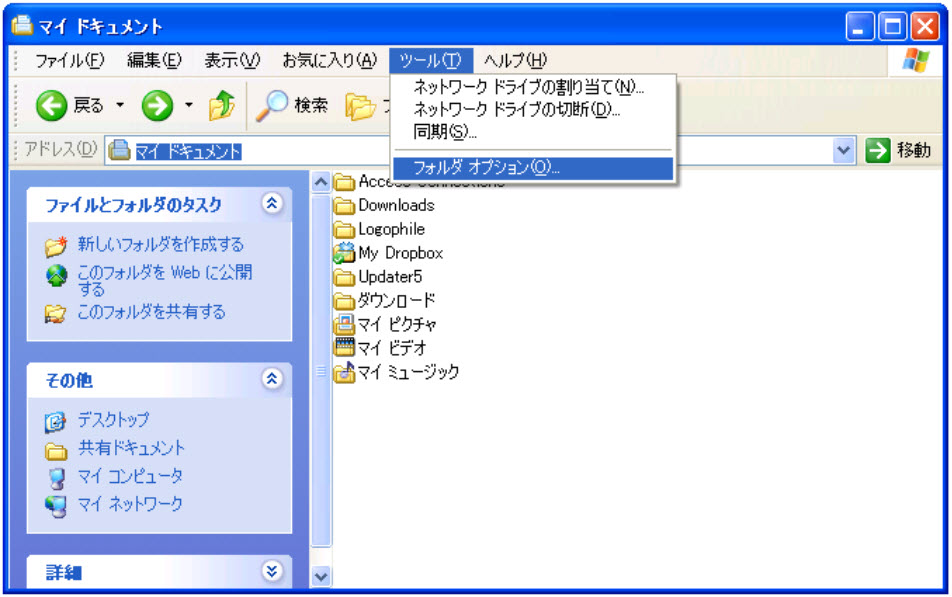
Task: Click the green Back arrow icon
Action: coord(52,105)
